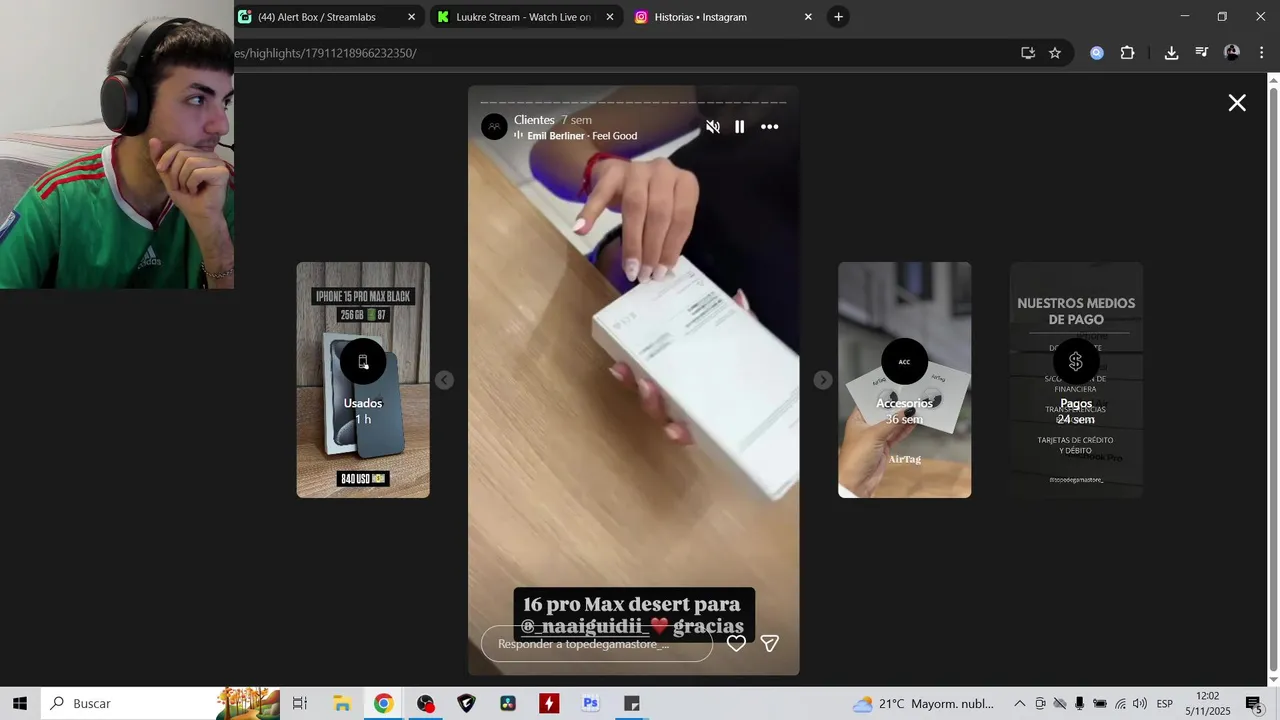Open the Clientes profile avatar
Viewport: 1280px width, 720px height.
pos(494,127)
